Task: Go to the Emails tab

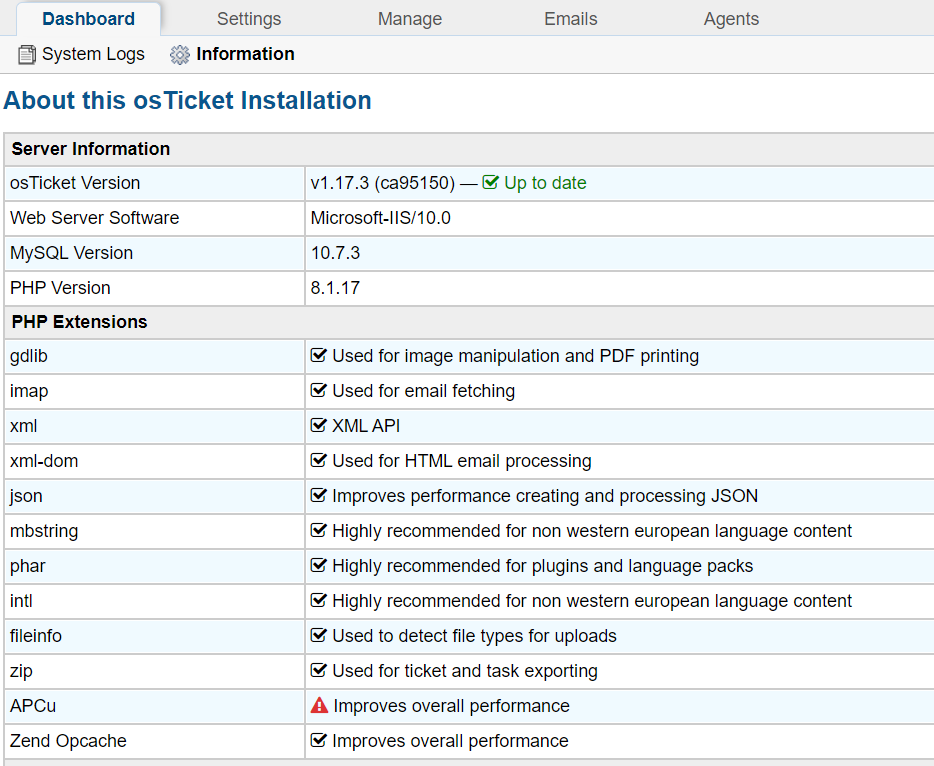Action: [x=571, y=19]
